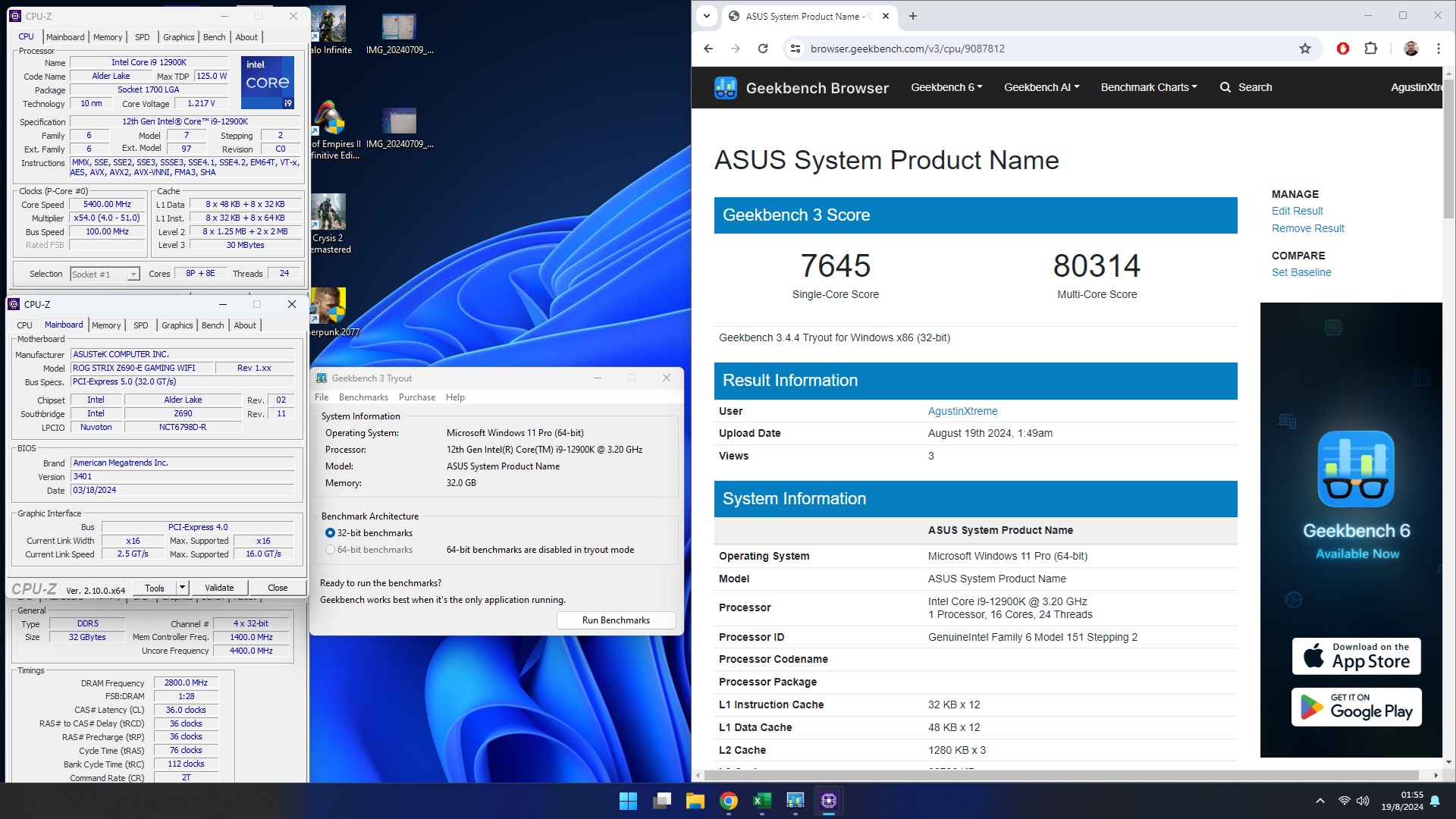Open the Chrome profile avatar
Viewport: 1456px width, 819px height.
(1411, 49)
